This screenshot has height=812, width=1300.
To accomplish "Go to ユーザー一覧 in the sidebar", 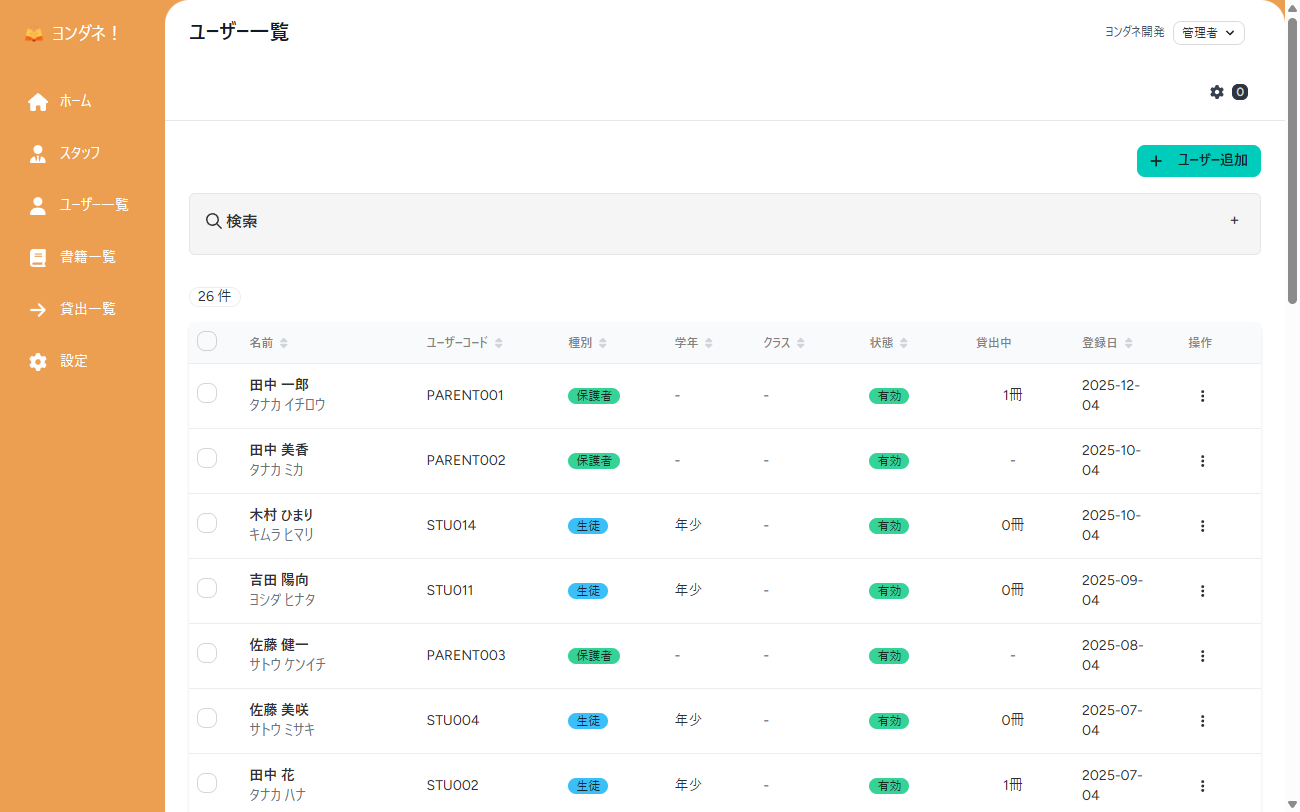I will tap(93, 205).
